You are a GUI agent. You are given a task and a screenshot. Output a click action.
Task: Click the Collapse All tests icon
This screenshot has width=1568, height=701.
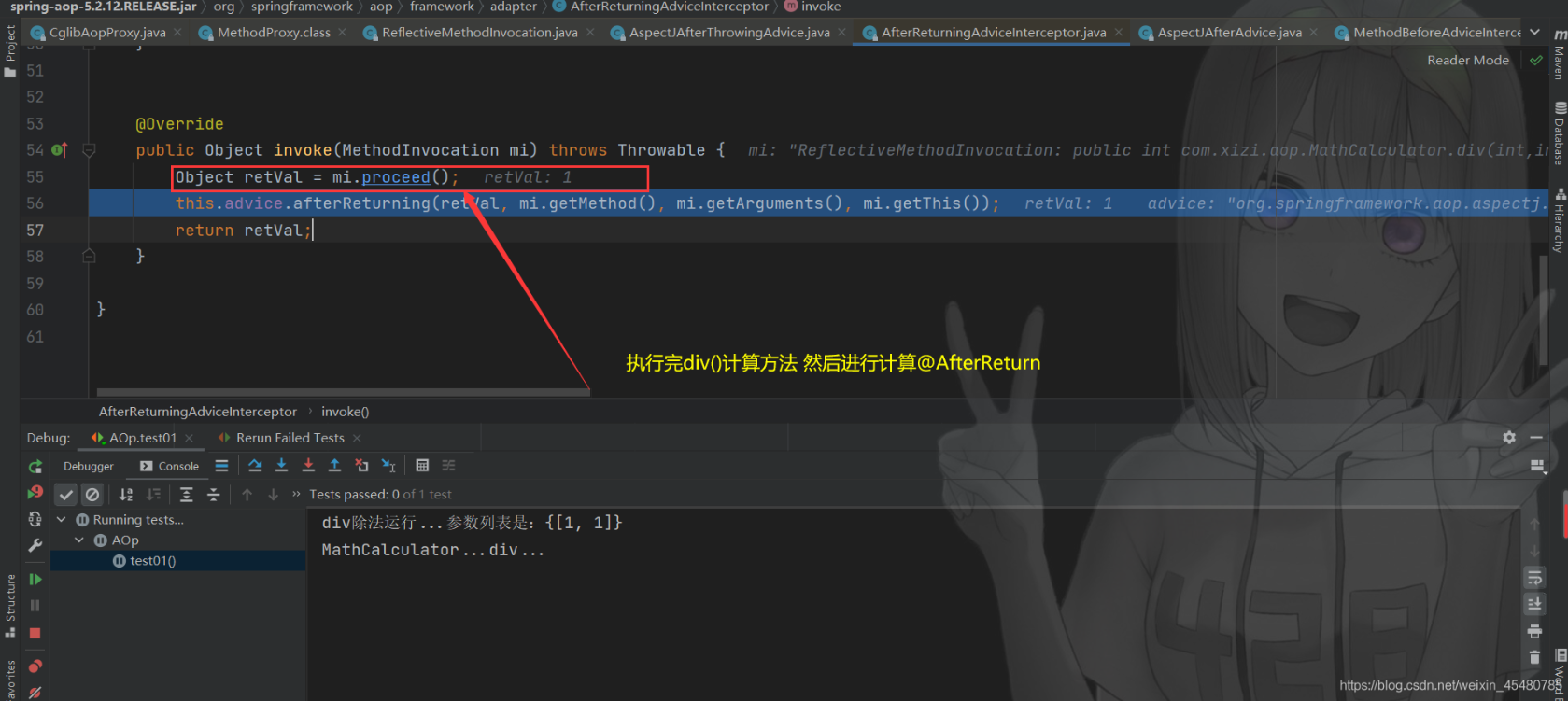tap(213, 495)
